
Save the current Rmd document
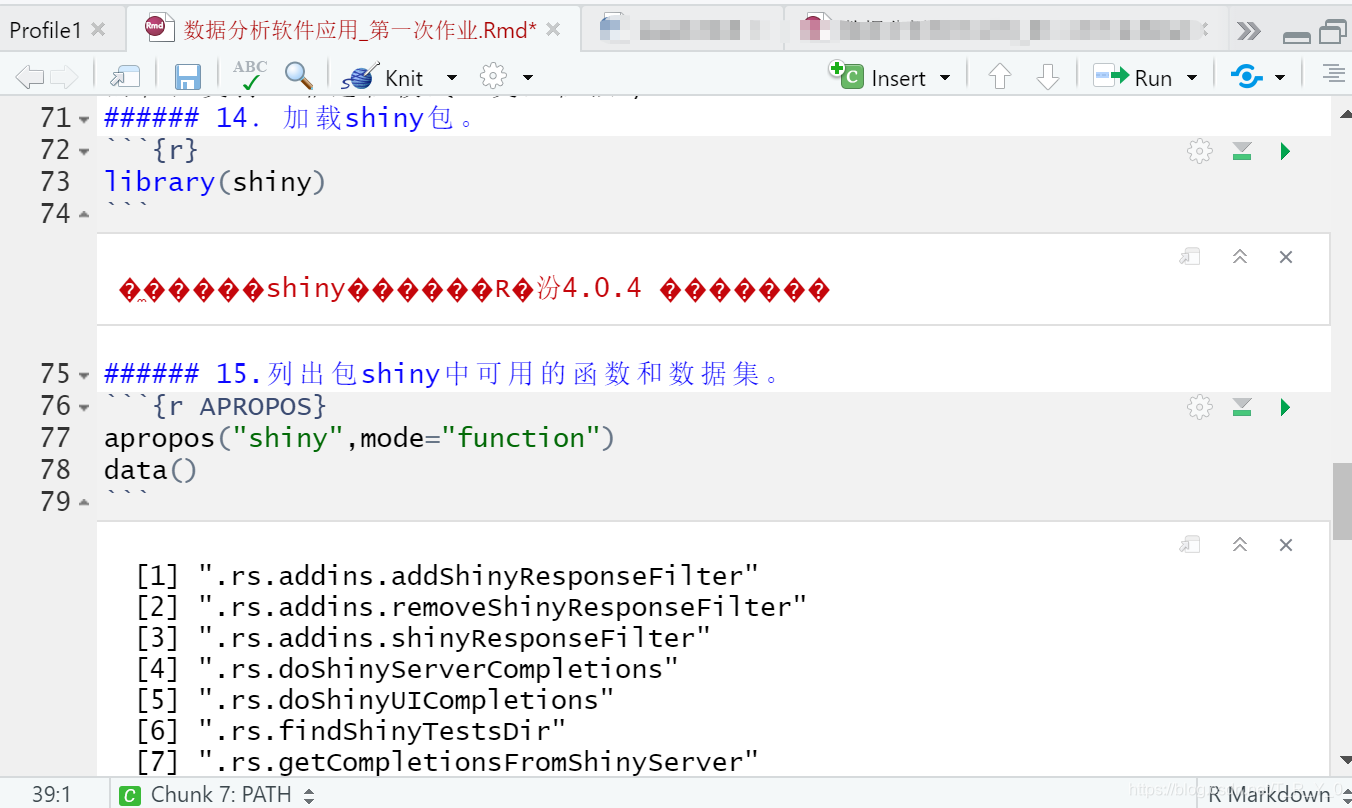(188, 77)
